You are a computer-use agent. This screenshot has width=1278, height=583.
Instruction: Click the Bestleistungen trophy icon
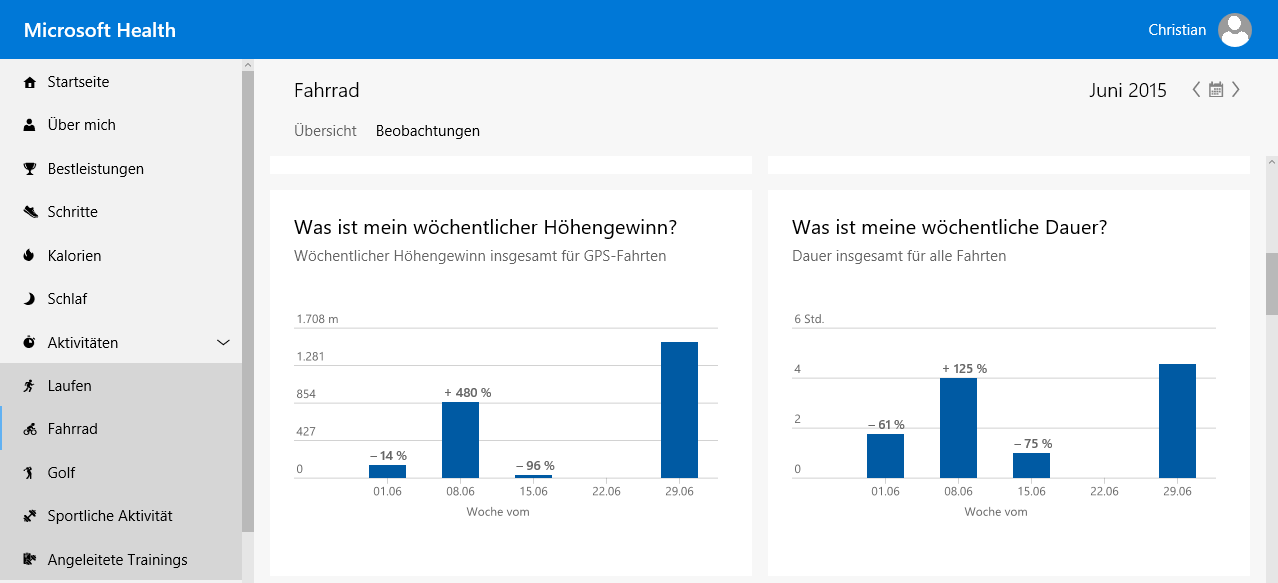(29, 169)
